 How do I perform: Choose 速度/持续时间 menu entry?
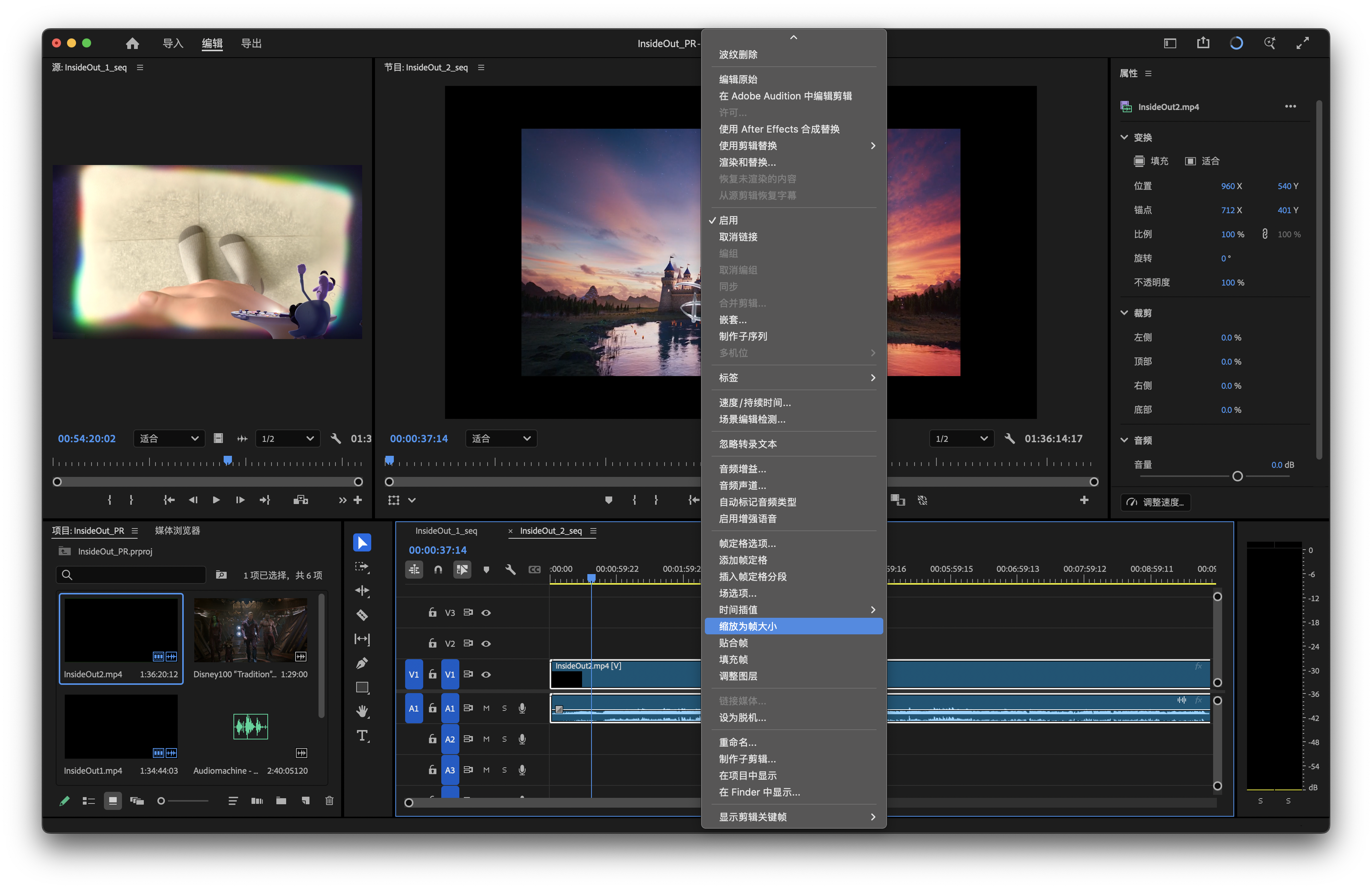tap(793, 402)
